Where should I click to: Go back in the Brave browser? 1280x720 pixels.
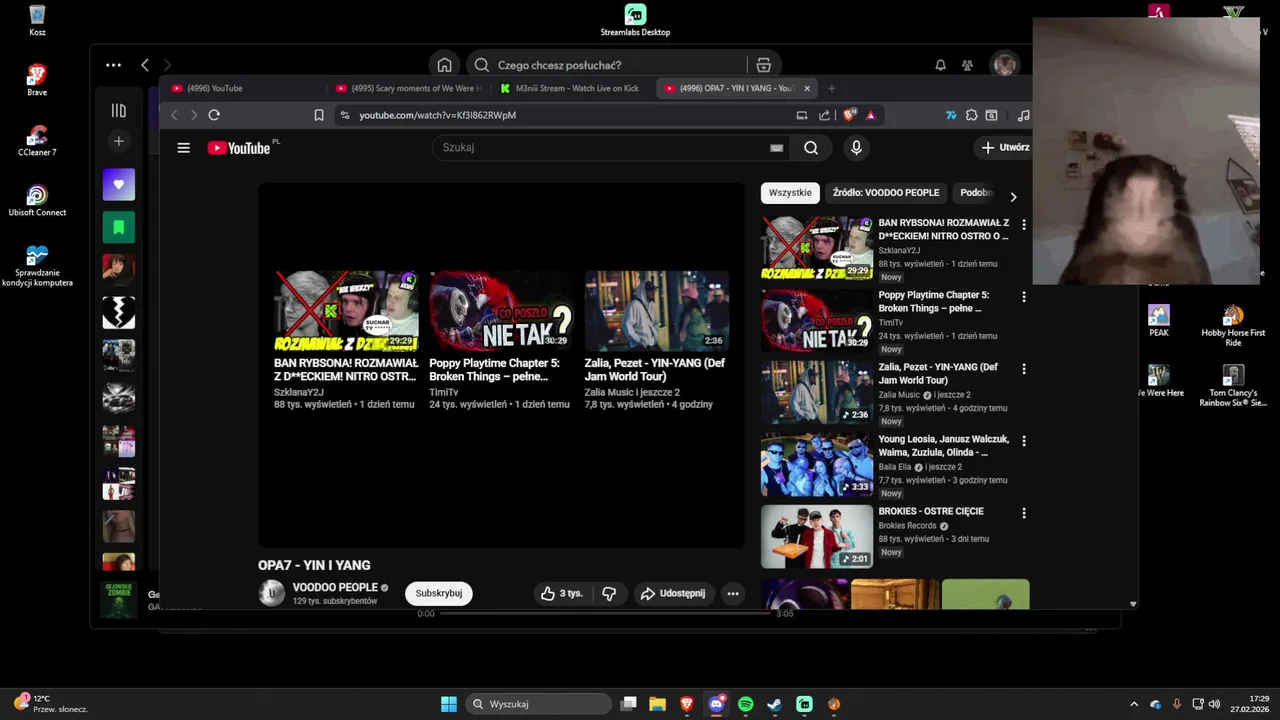pyautogui.click(x=174, y=115)
